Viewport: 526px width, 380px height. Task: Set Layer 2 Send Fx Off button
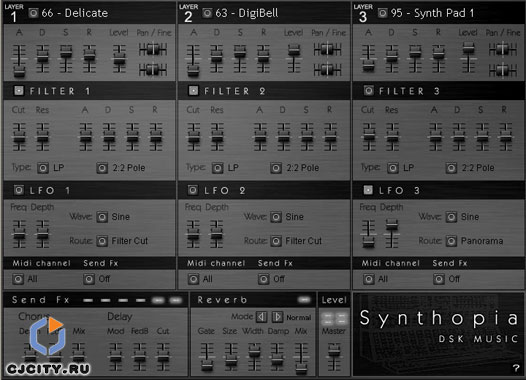point(264,279)
